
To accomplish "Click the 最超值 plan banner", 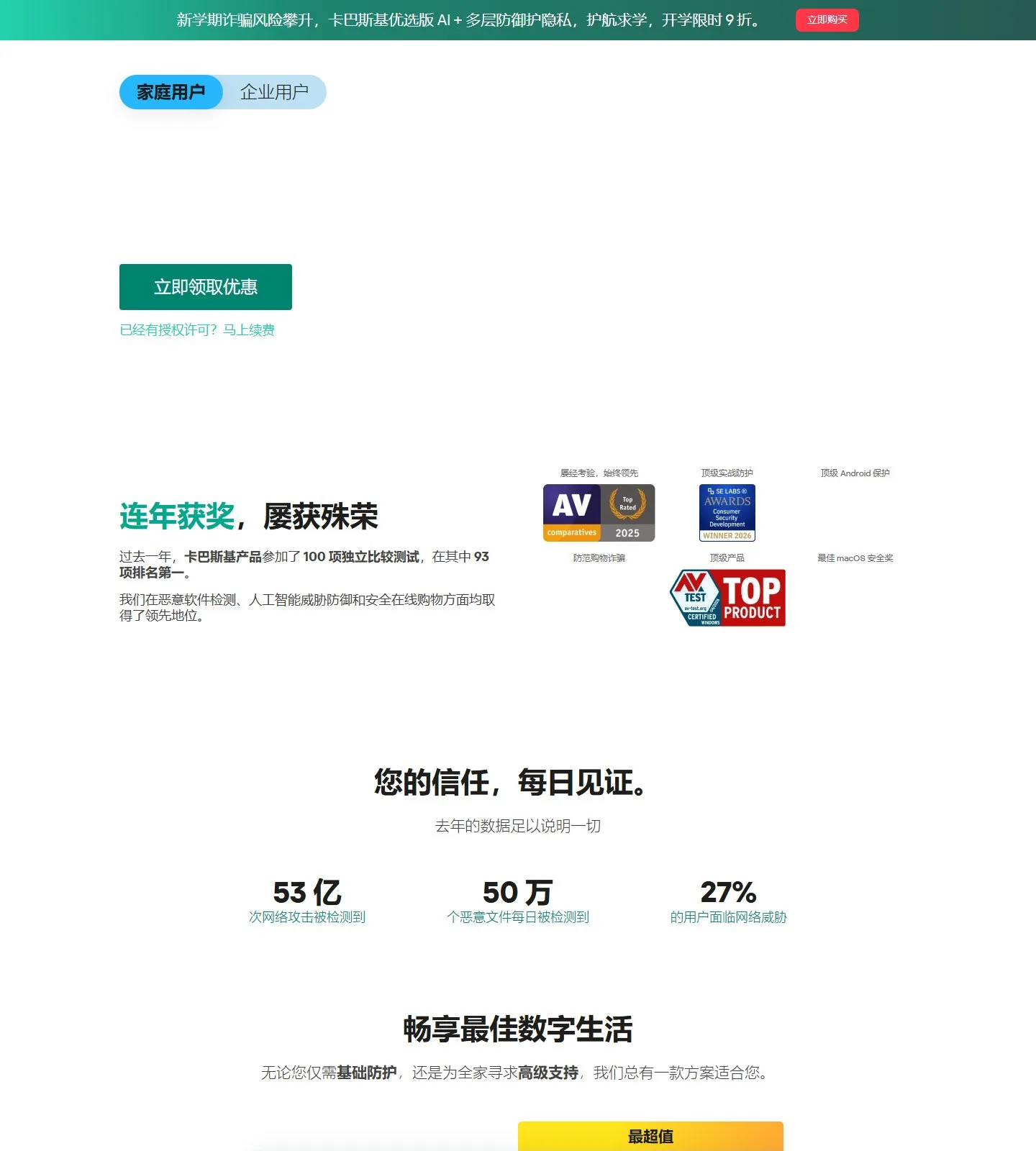I will coord(650,1136).
